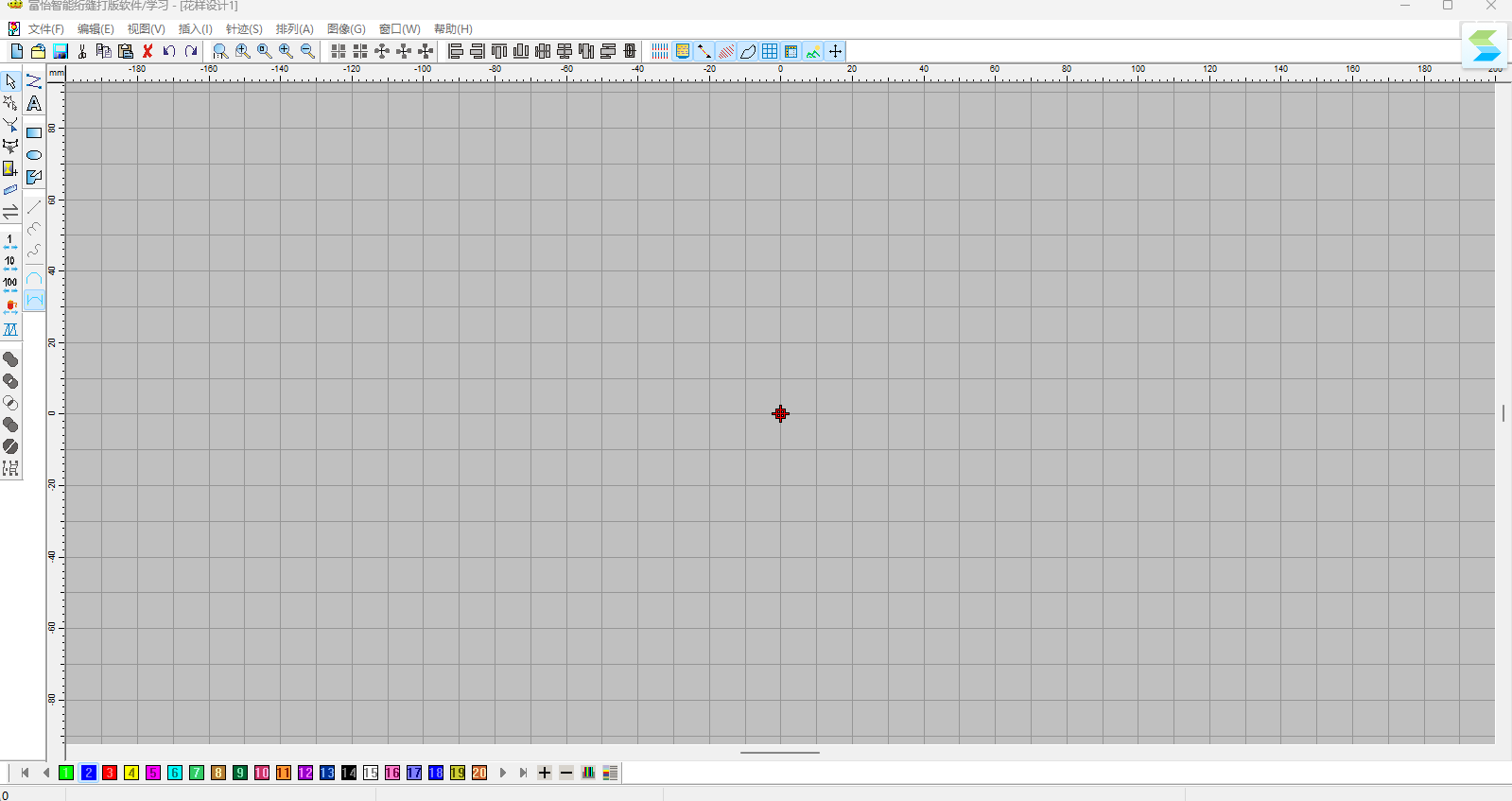Select the measure ruler tool
Screen dimensions: 1512x801
[10, 190]
